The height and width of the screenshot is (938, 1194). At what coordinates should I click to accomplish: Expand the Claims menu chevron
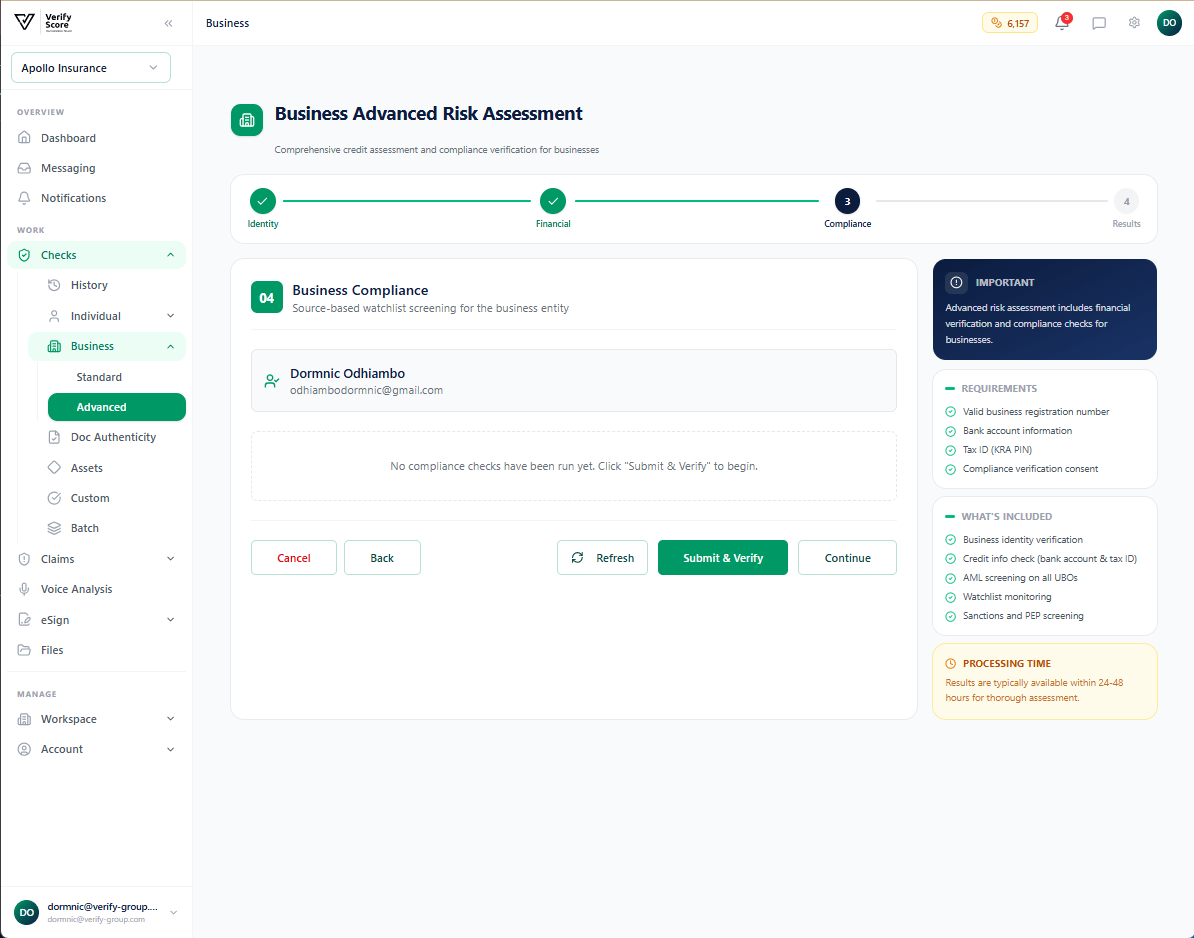(171, 559)
